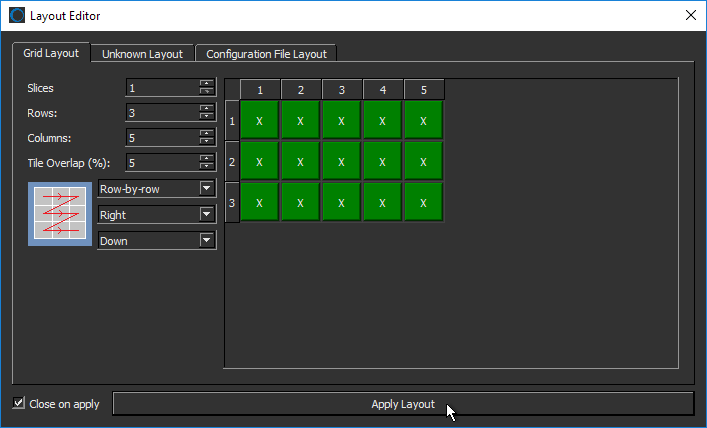This screenshot has width=707, height=428.
Task: Toggle the Close on apply checkbox
Action: [19, 403]
